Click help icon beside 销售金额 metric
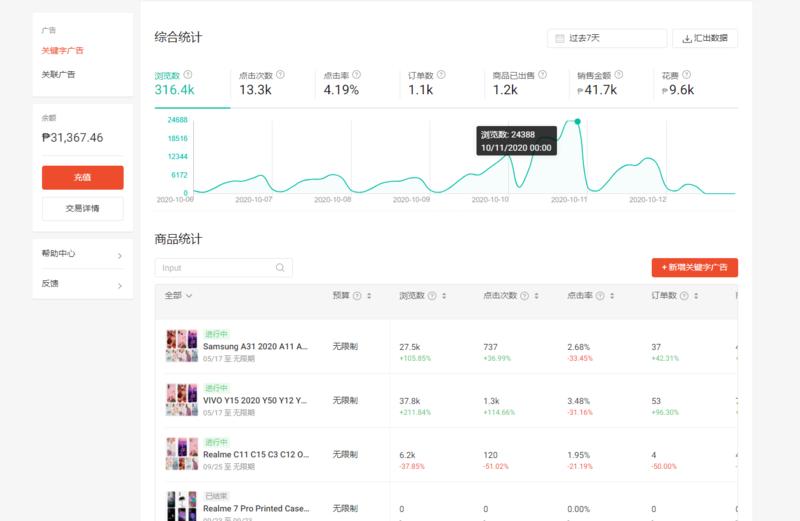This screenshot has width=800, height=521. (619, 75)
